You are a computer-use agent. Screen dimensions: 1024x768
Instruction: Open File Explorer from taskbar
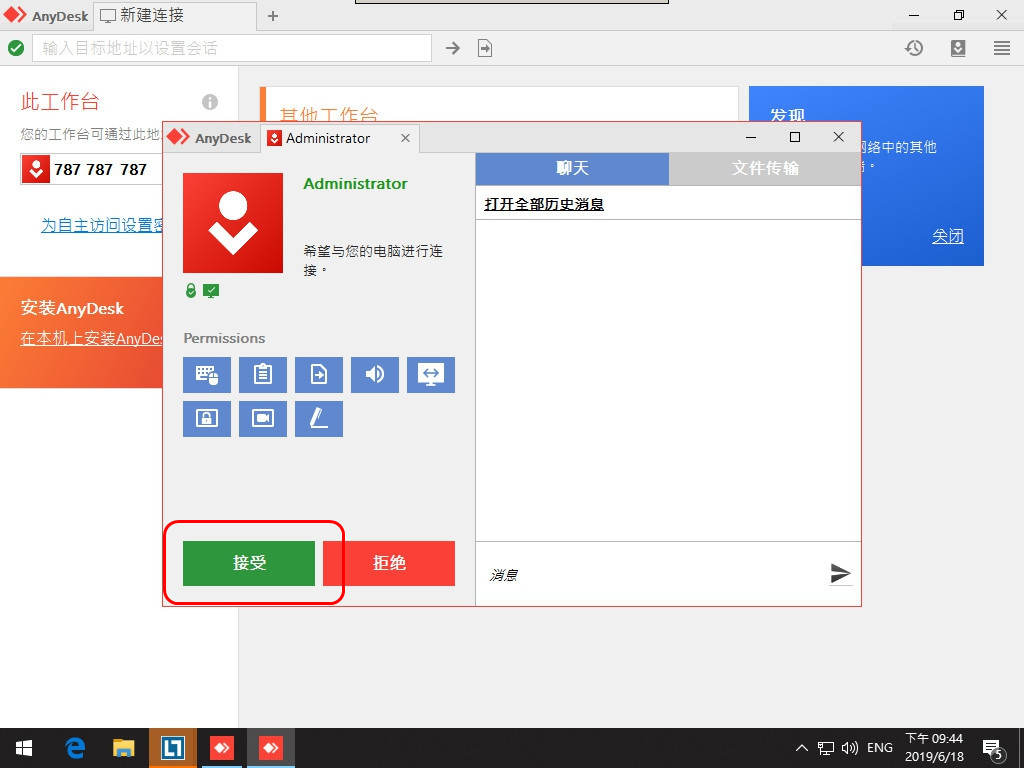(x=123, y=748)
